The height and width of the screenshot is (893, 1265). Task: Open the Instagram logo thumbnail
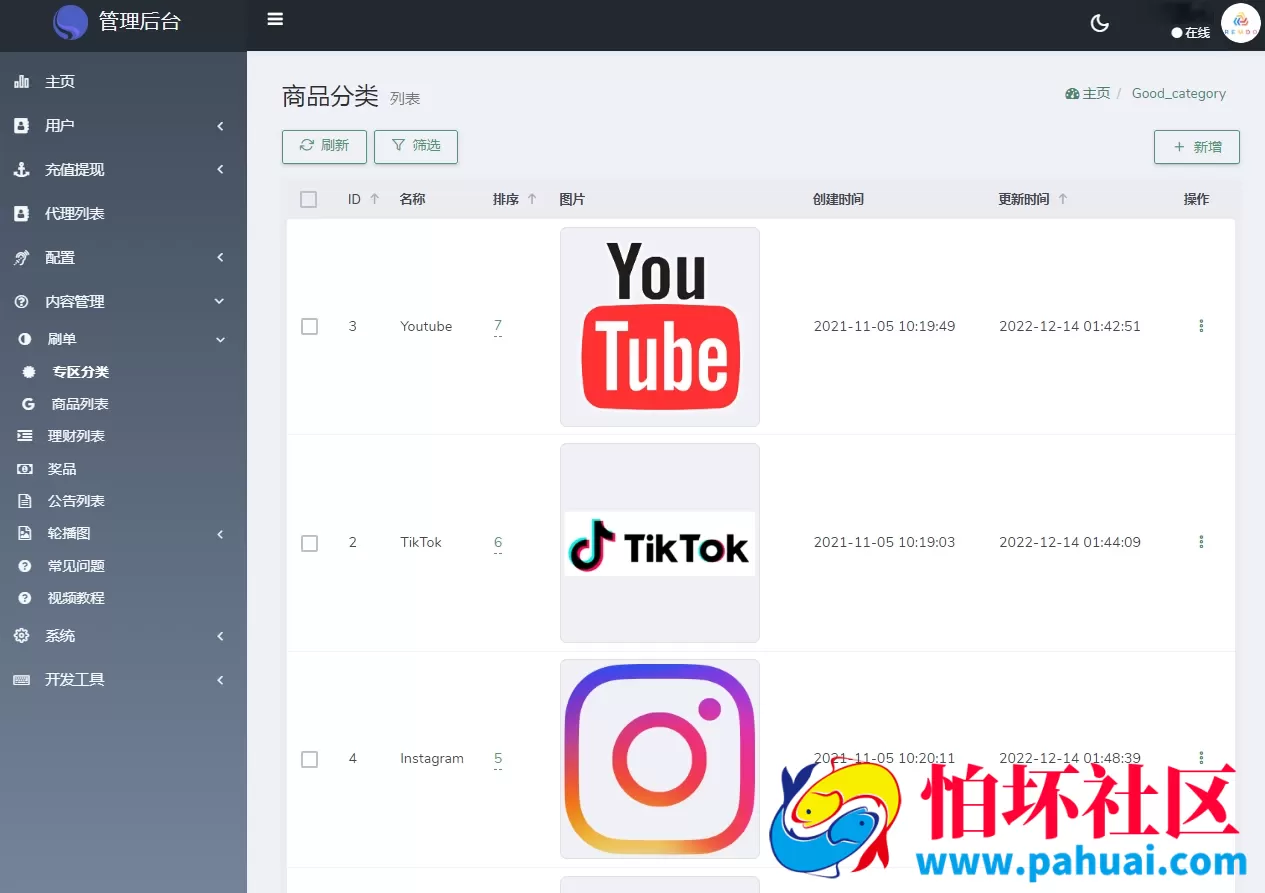(x=660, y=759)
